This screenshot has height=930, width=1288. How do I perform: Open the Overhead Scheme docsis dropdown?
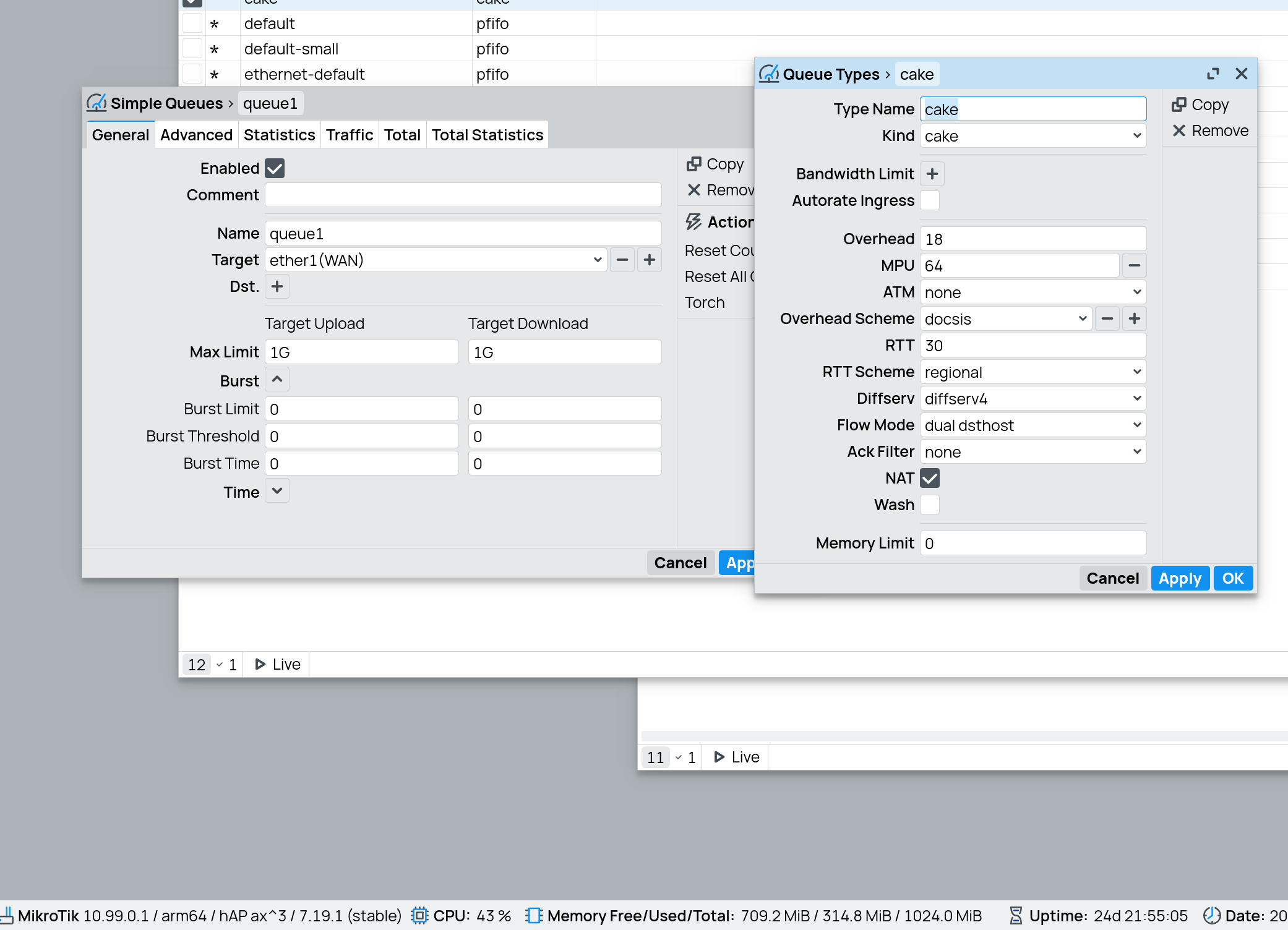(1006, 318)
